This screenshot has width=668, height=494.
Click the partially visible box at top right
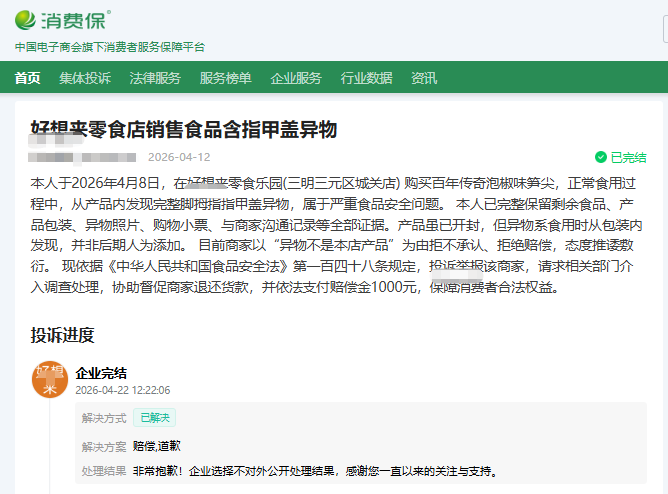(x=662, y=33)
